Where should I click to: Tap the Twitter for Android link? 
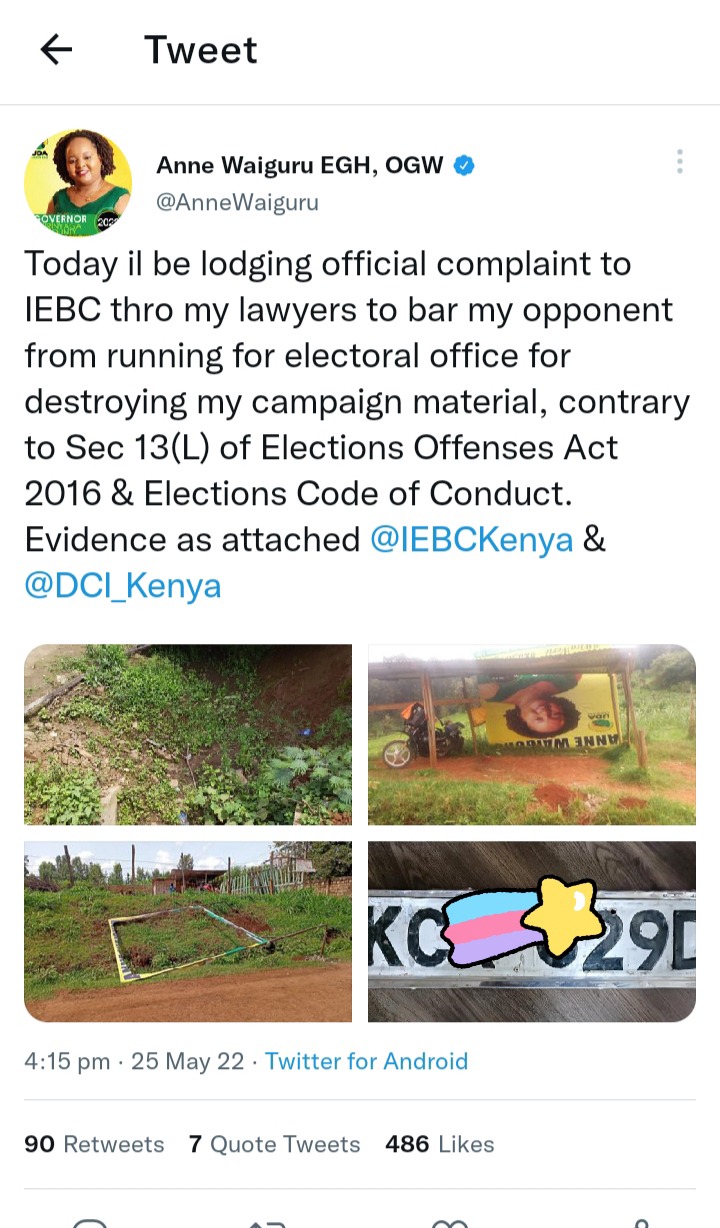pyautogui.click(x=366, y=1061)
